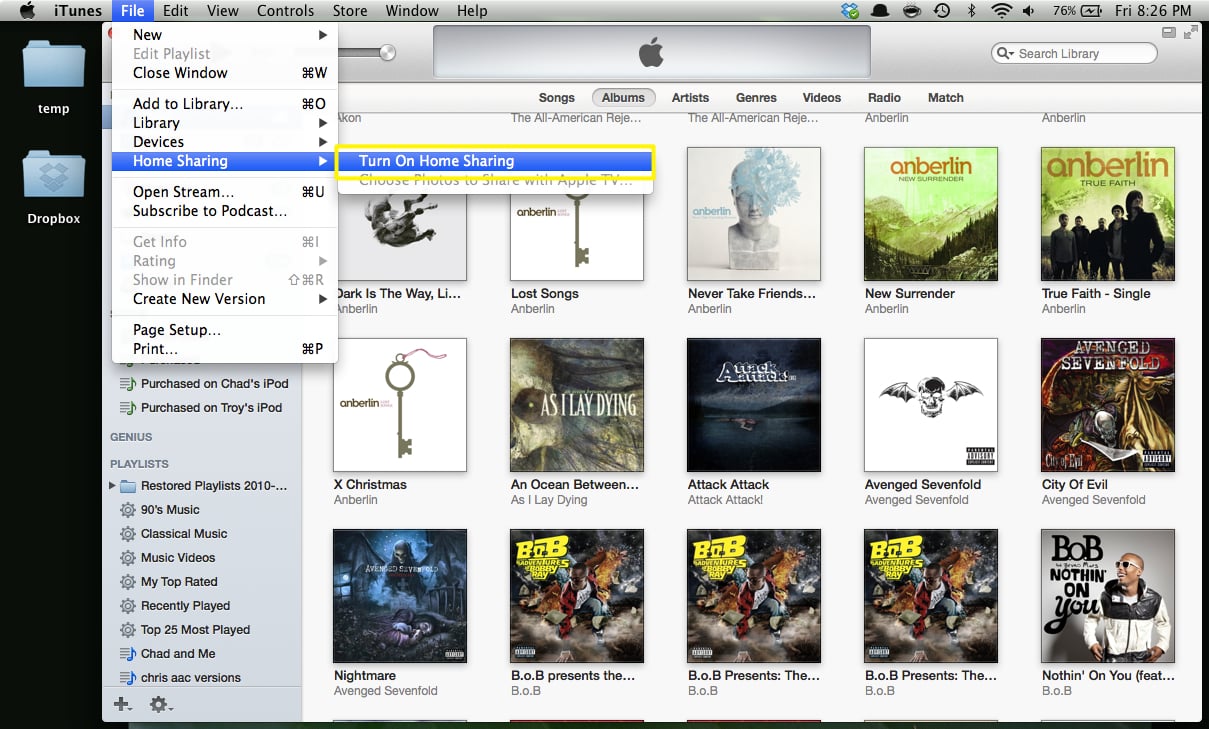This screenshot has width=1209, height=729.
Task: Click Nightmare album artwork
Action: click(400, 596)
